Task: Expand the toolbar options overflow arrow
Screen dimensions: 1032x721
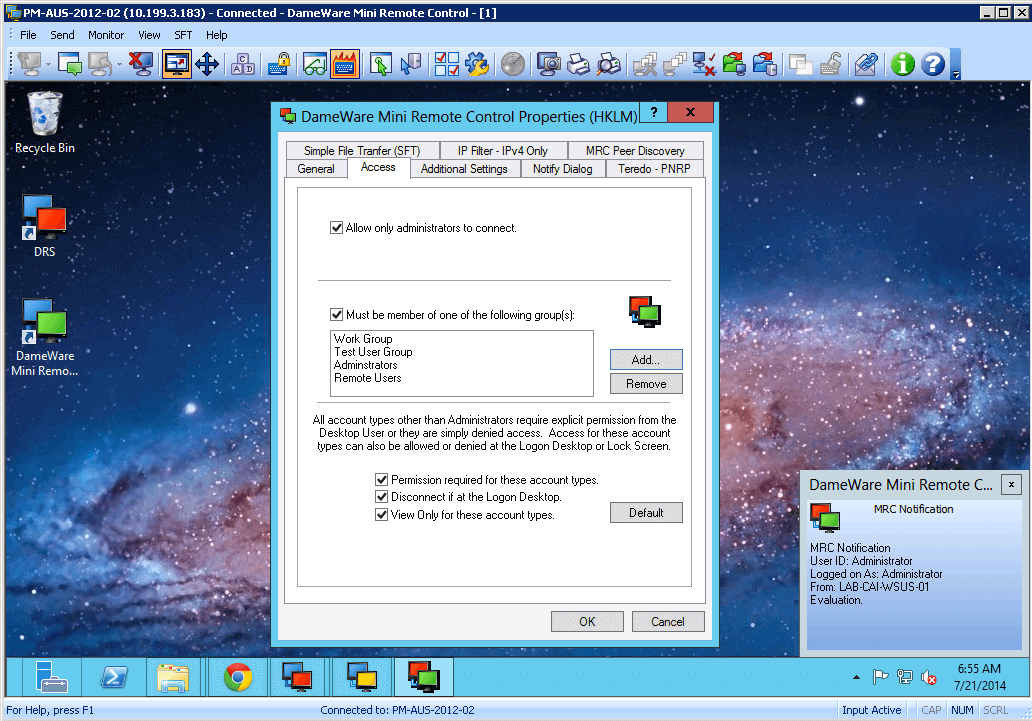Action: pos(956,75)
